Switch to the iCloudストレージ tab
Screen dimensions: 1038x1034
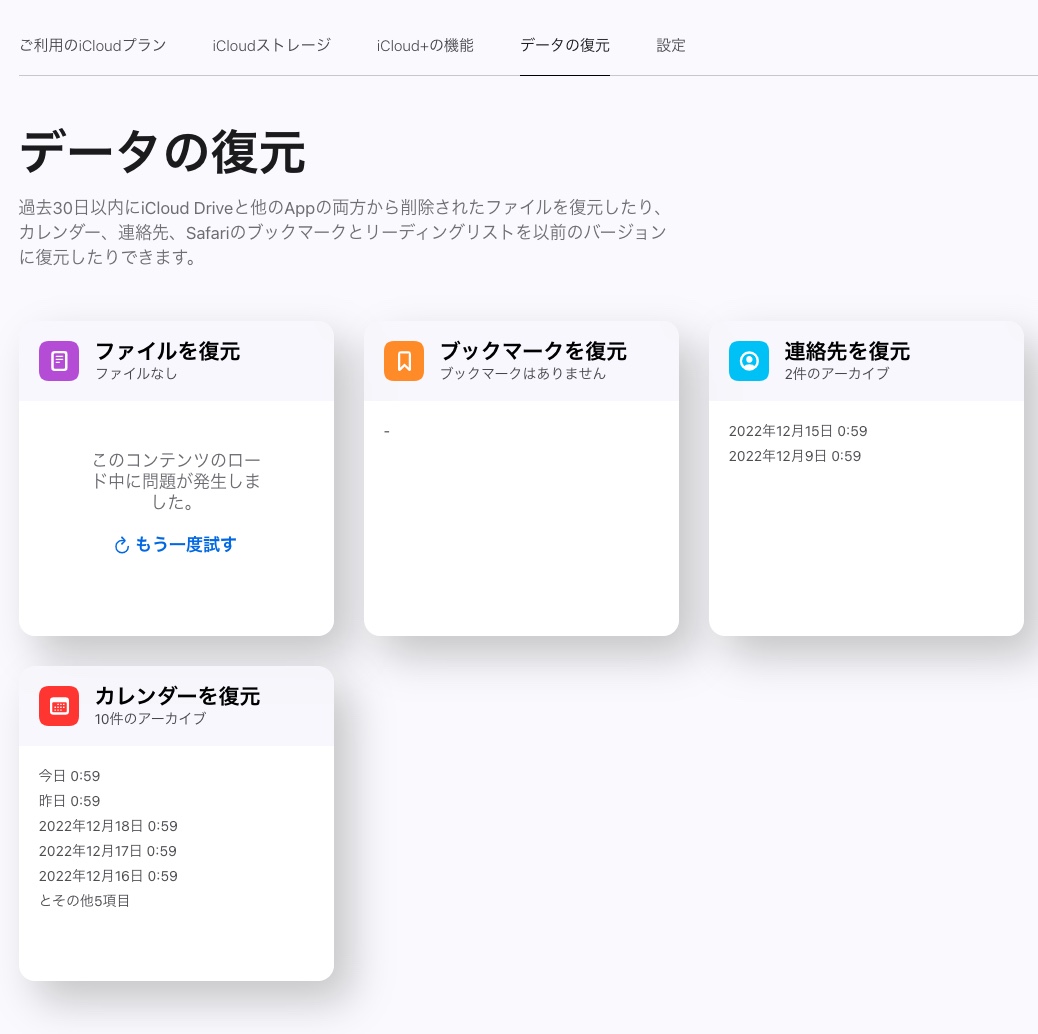coord(271,46)
